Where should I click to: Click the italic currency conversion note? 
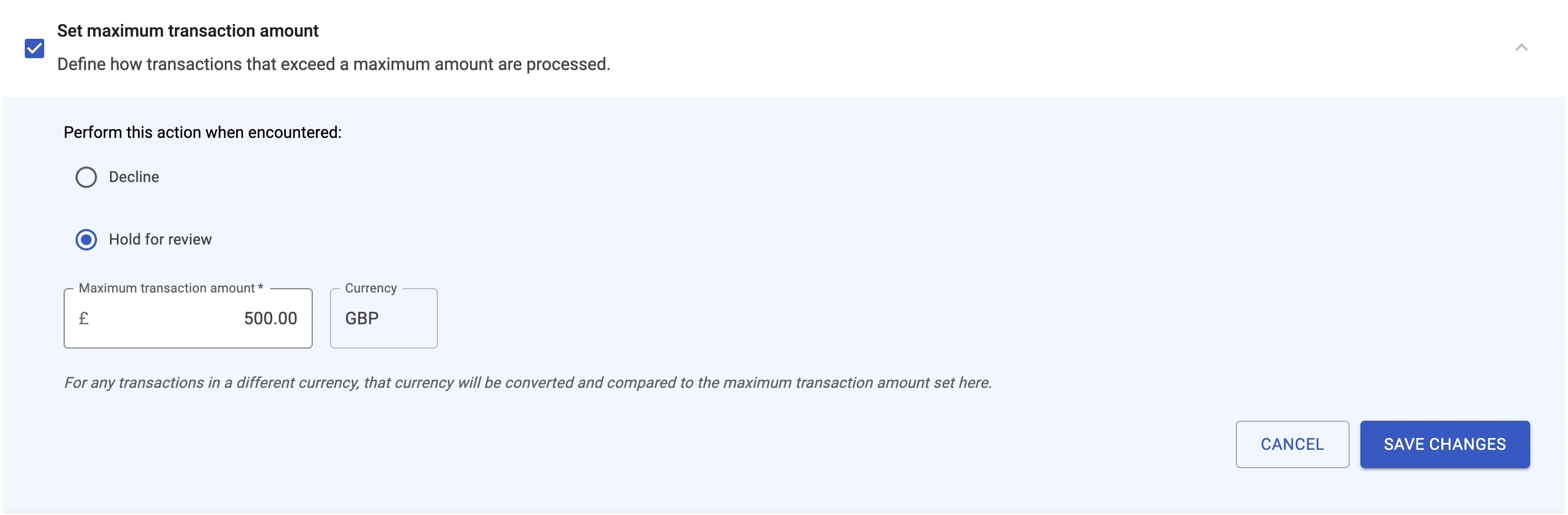528,382
